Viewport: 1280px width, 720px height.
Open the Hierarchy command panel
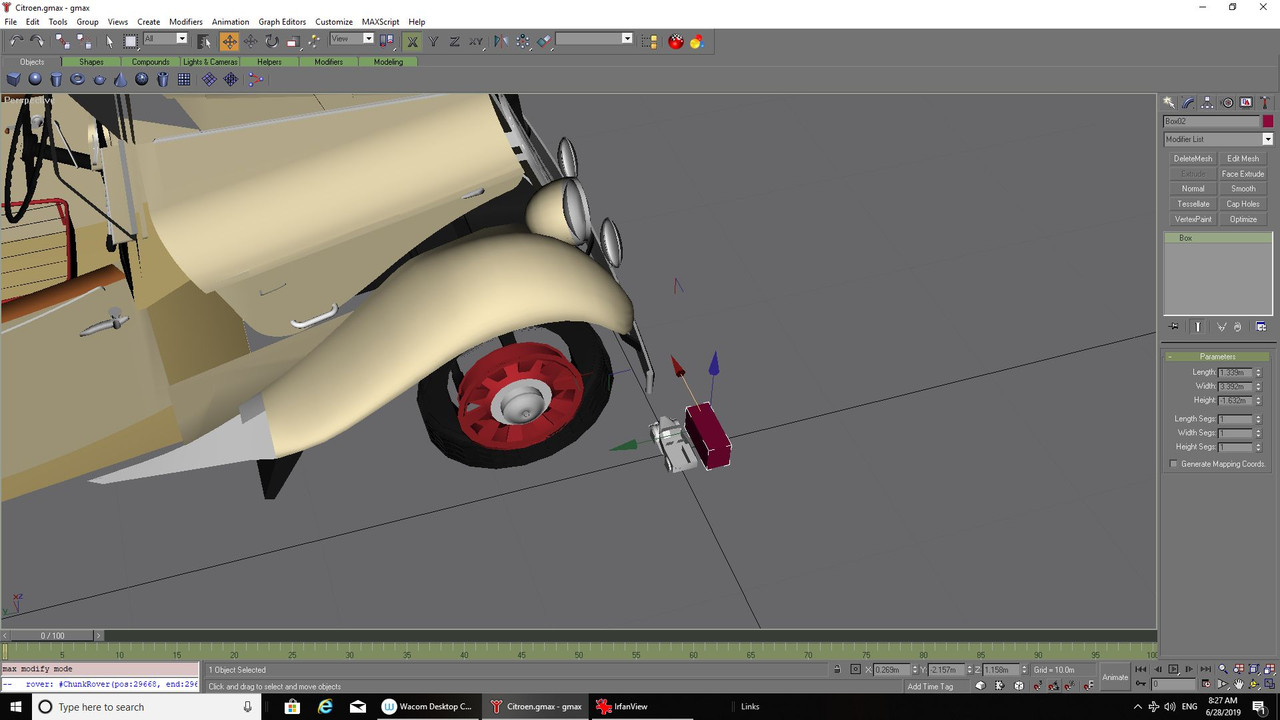point(1207,102)
